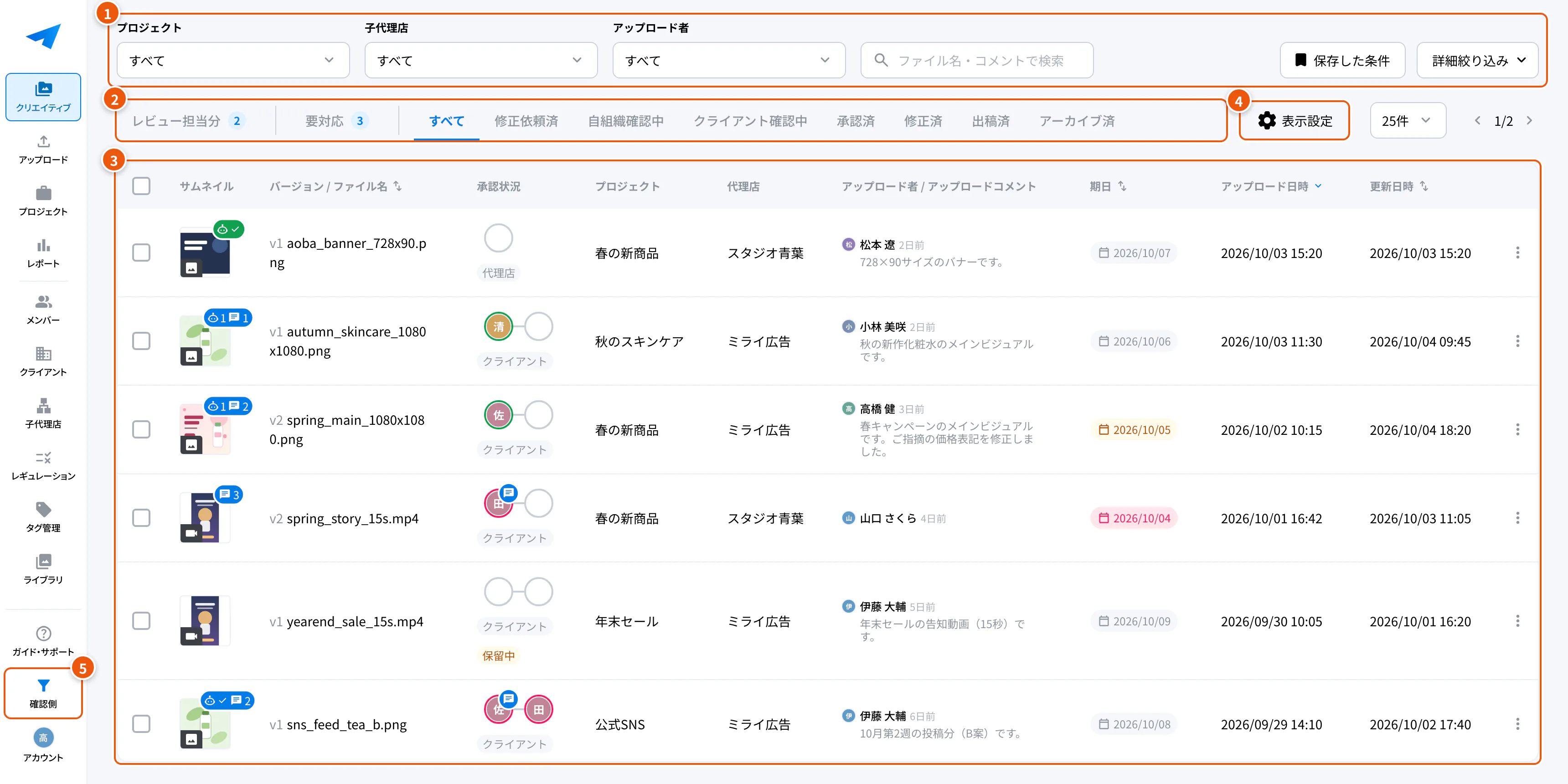The image size is (1568, 784).
Task: Sort by 期日 column header
Action: pyautogui.click(x=1108, y=186)
